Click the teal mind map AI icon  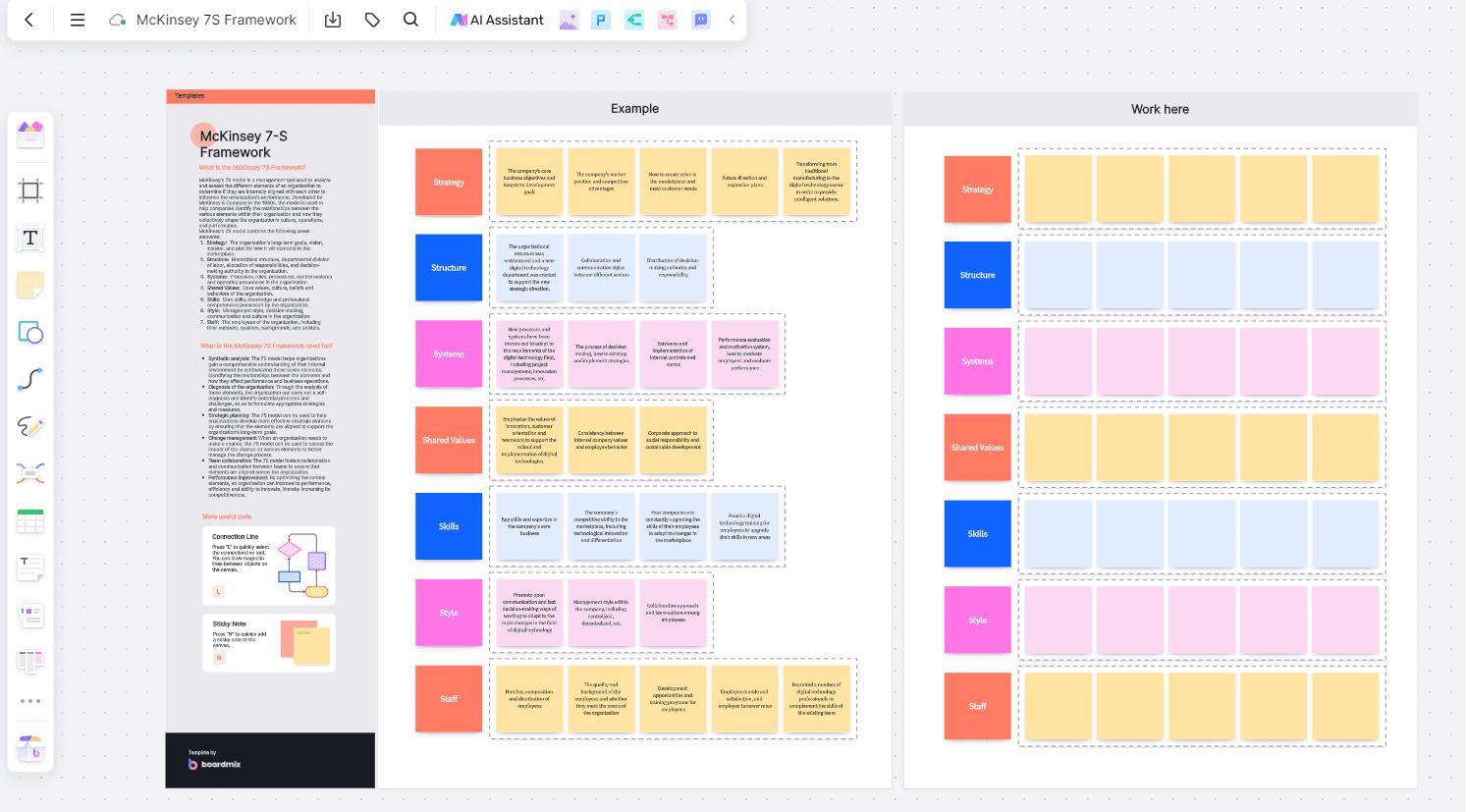click(x=634, y=20)
